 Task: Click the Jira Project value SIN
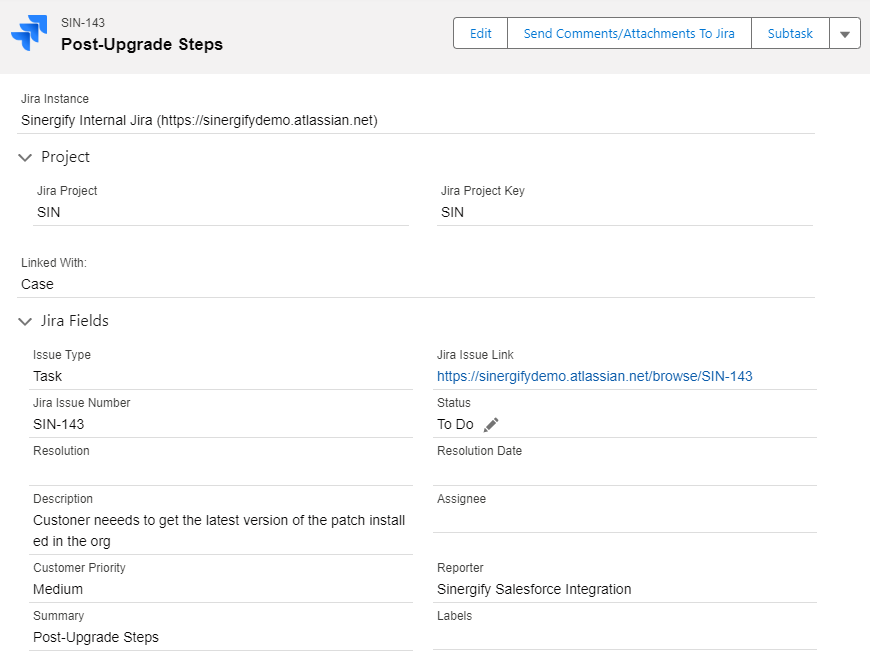point(49,213)
